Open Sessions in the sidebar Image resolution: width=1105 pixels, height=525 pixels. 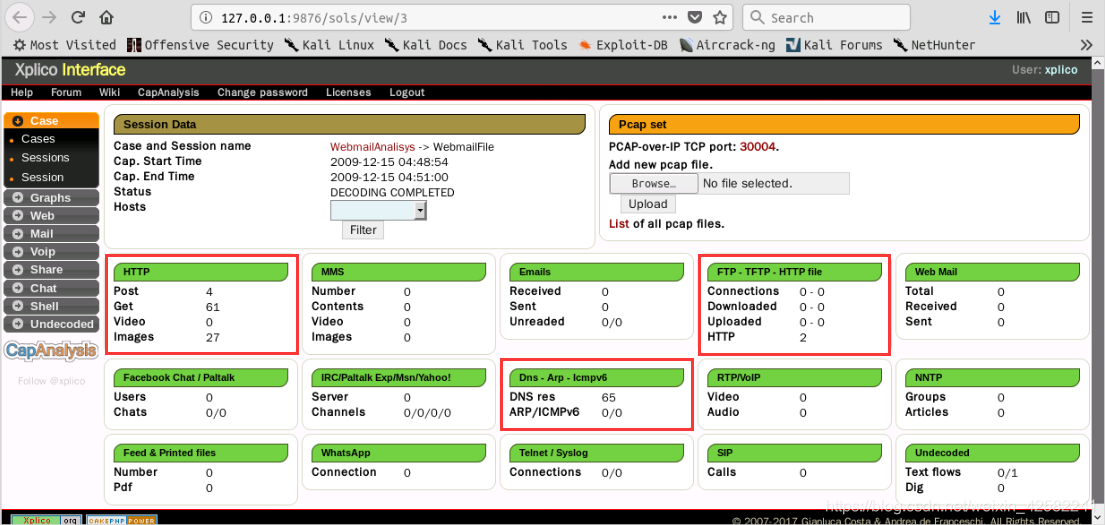pos(45,158)
